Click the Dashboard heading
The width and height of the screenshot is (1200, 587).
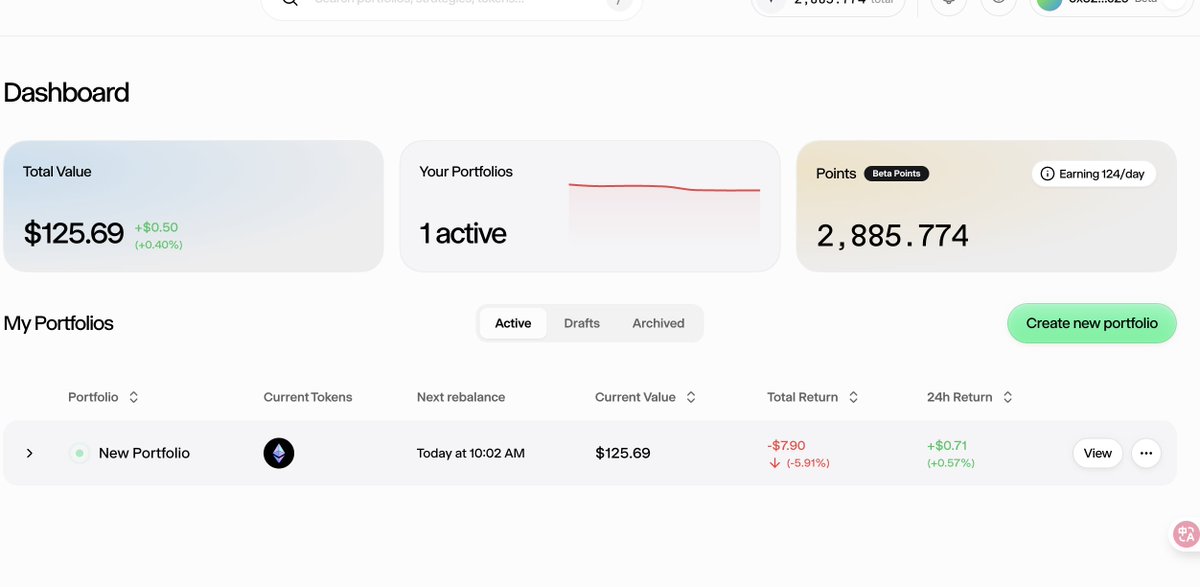click(66, 93)
